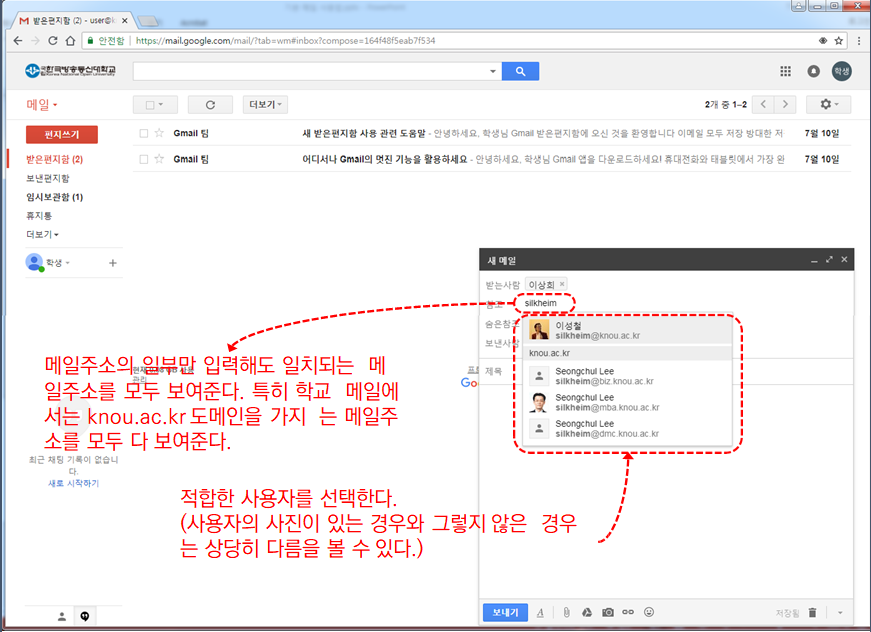Click the browser forward arrow

(x=36, y=41)
